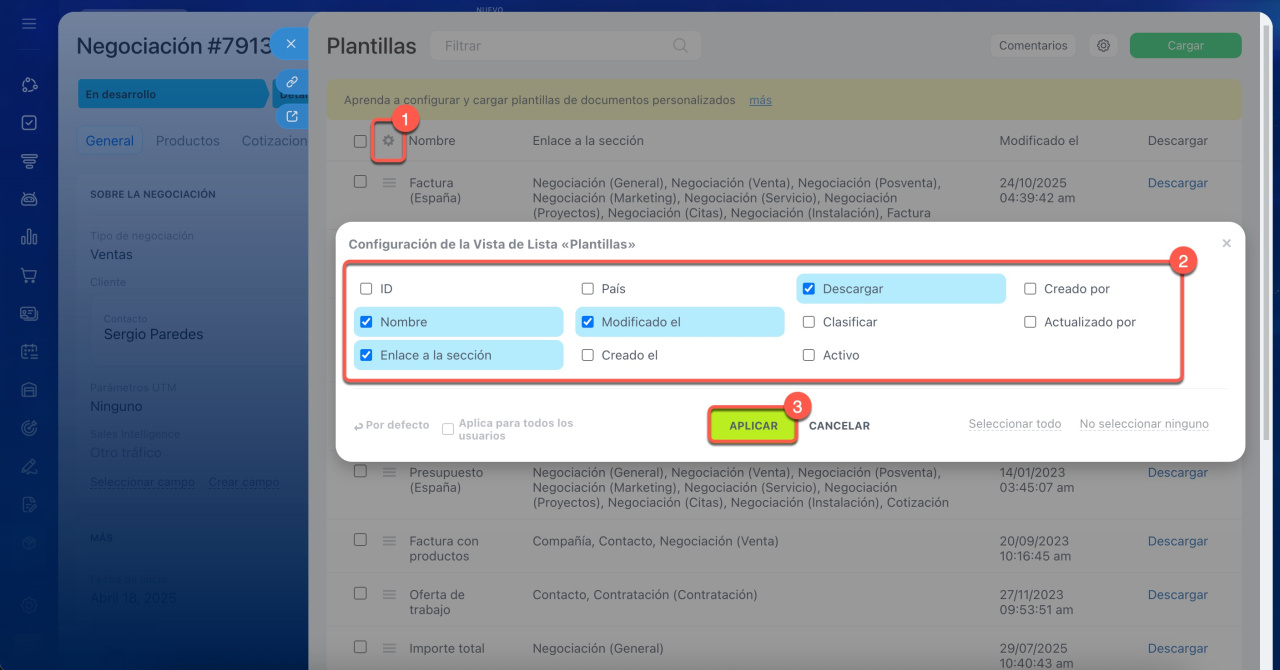Image resolution: width=1280 pixels, height=670 pixels.
Task: Click the copy link icon on slider tab
Action: tap(292, 82)
